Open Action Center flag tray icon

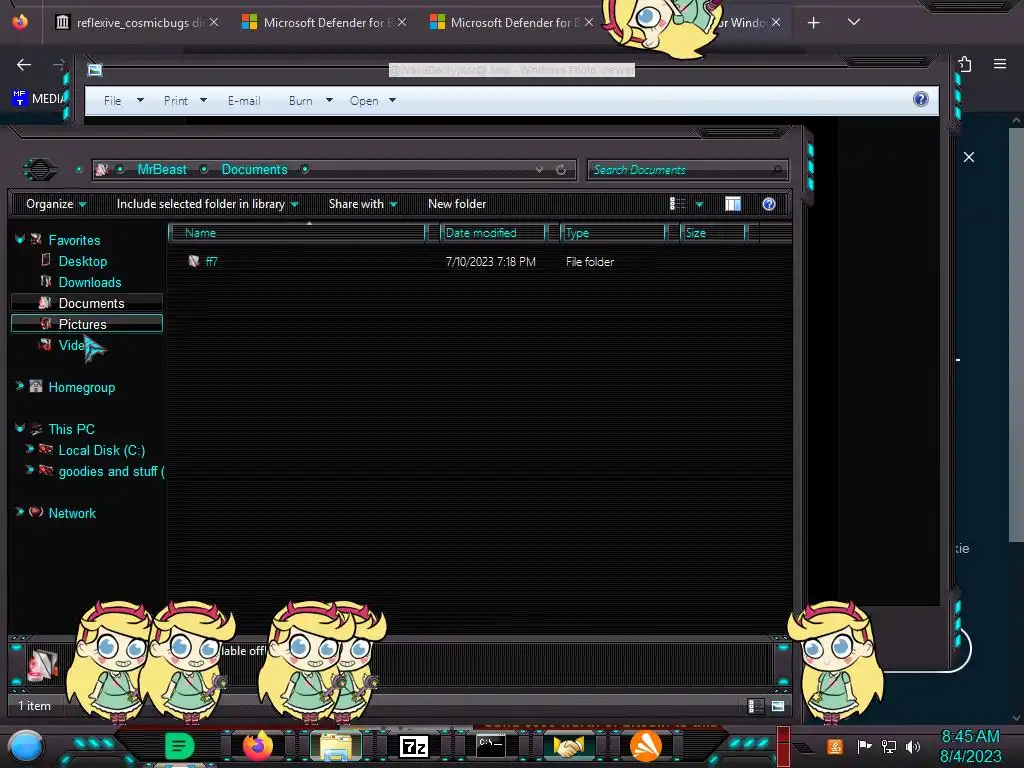pyautogui.click(x=864, y=746)
